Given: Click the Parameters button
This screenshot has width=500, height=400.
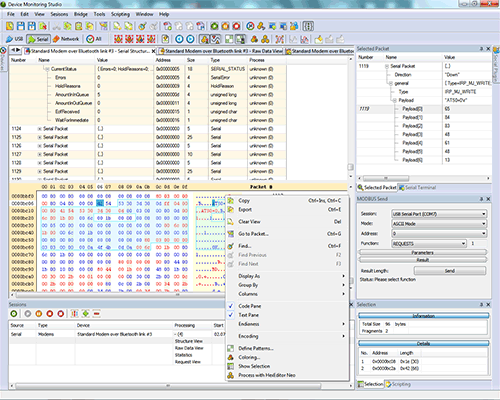Looking at the screenshot, I should click(422, 253).
